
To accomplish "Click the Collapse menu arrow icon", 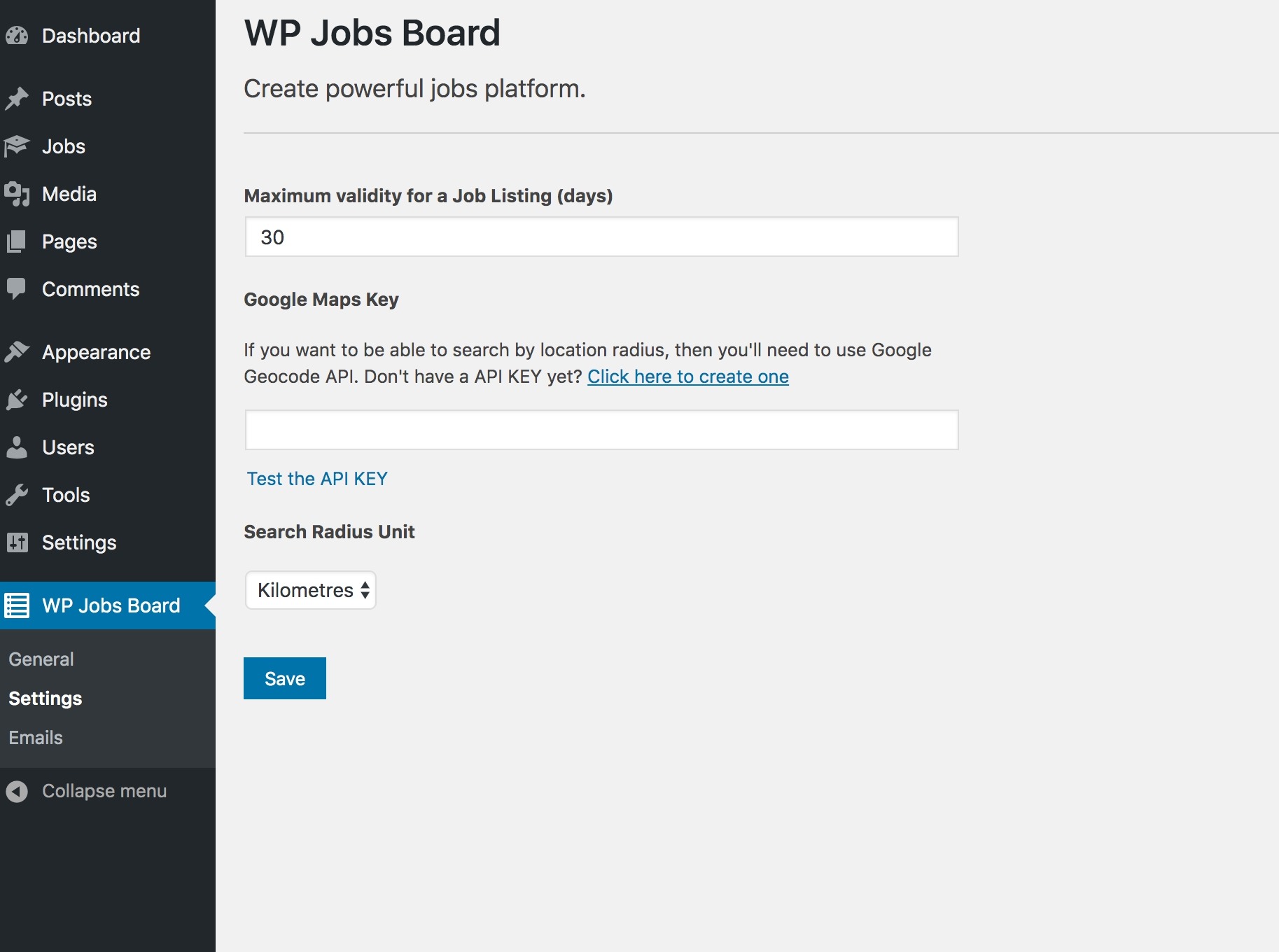I will pos(17,791).
